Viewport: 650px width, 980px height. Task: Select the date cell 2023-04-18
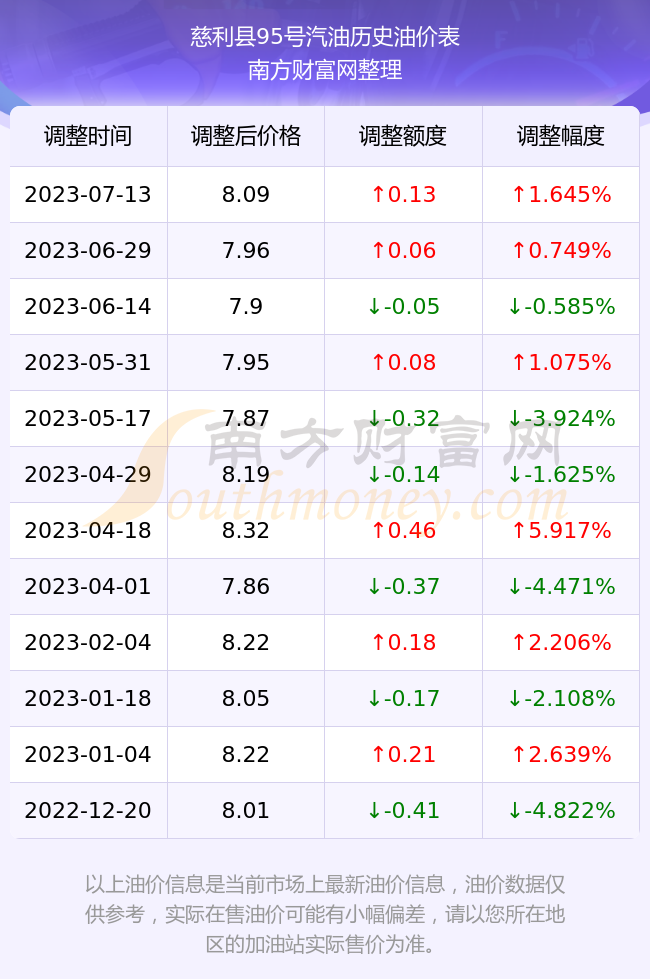(x=88, y=530)
